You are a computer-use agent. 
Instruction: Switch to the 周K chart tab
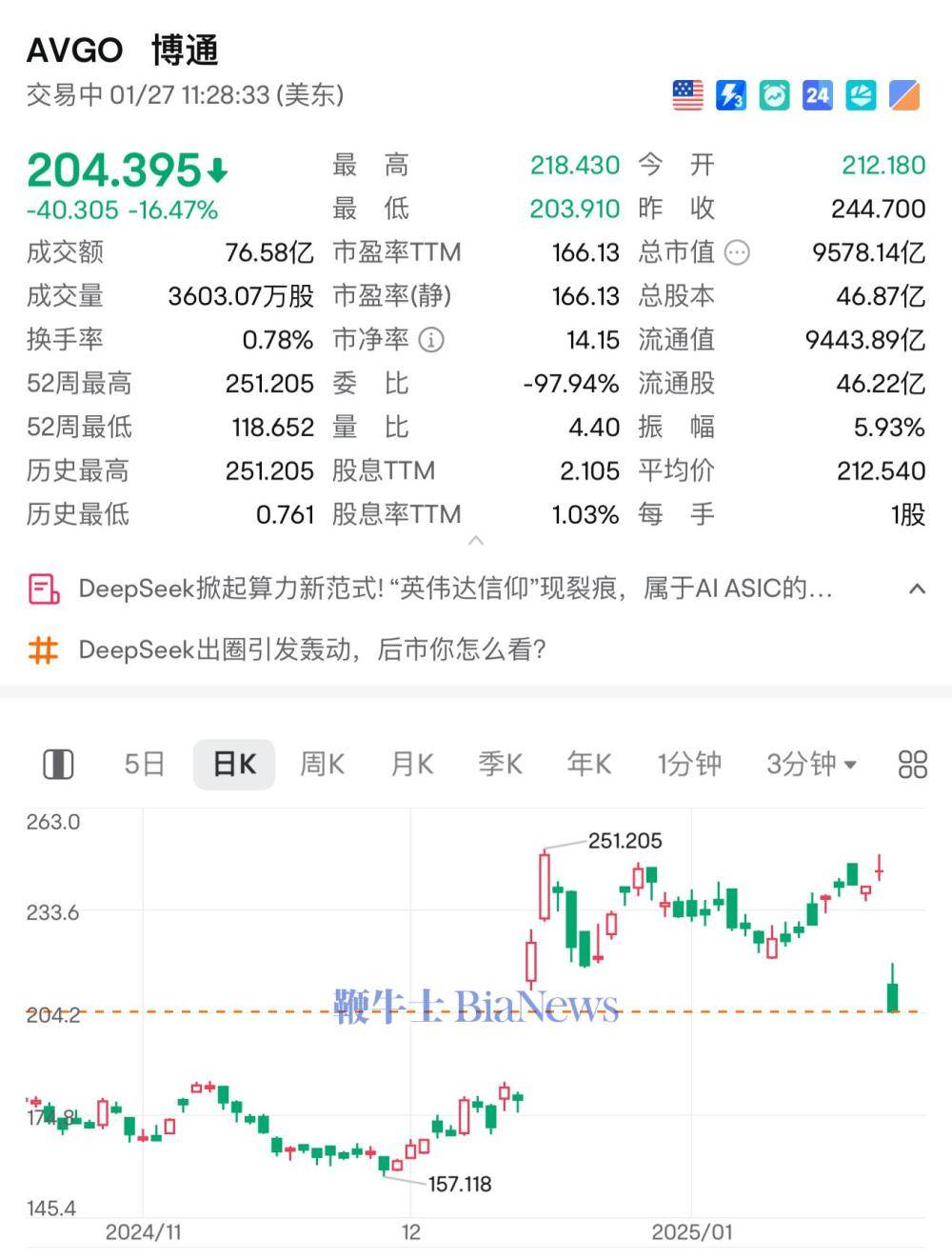tap(322, 764)
